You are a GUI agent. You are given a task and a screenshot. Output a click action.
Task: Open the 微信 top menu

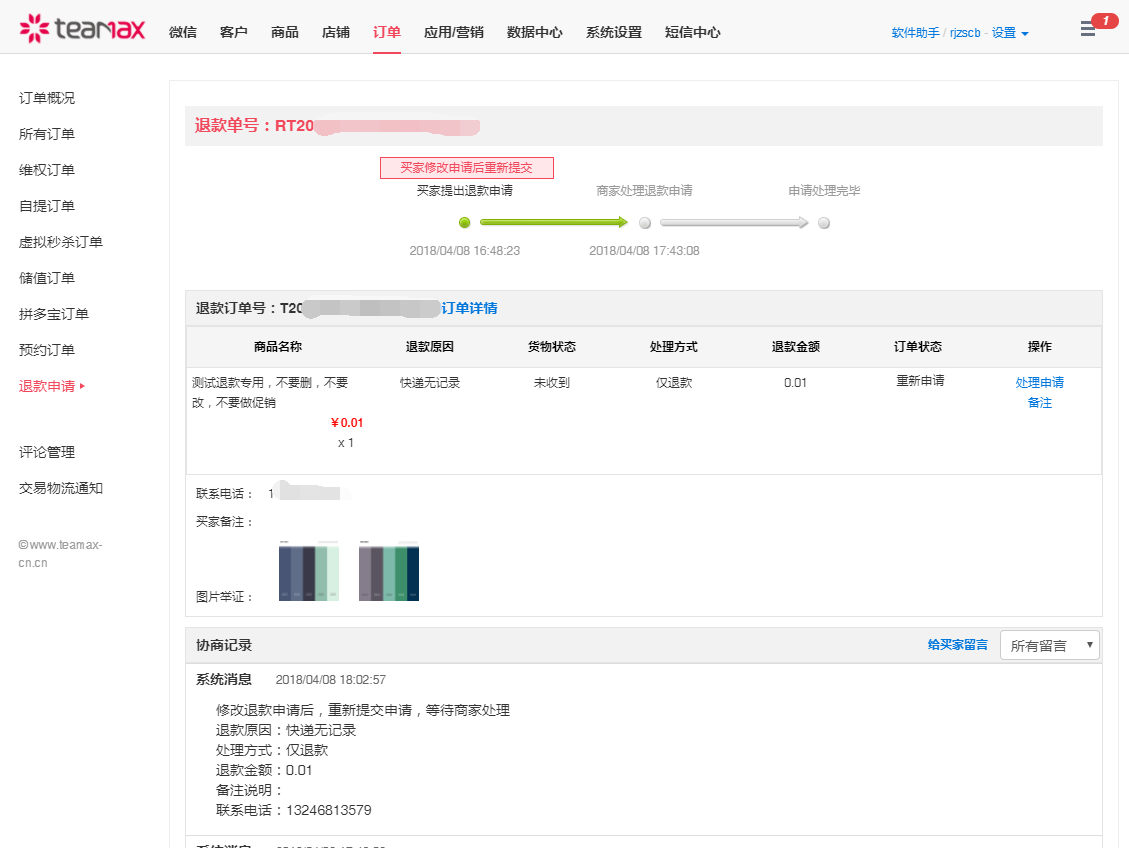coord(183,32)
